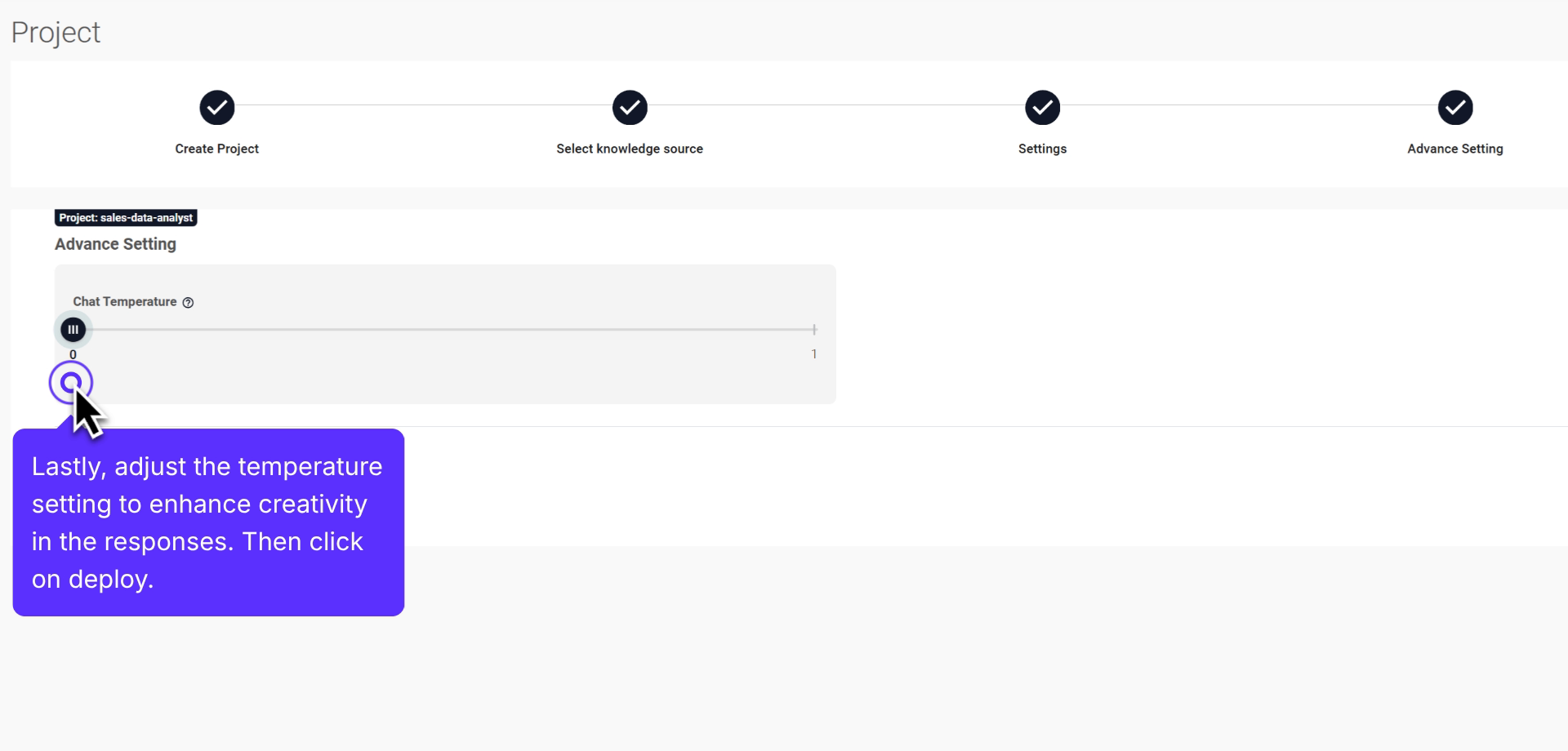The image size is (1568, 751).
Task: Click the Advance Setting checkmark icon
Action: click(x=1455, y=108)
